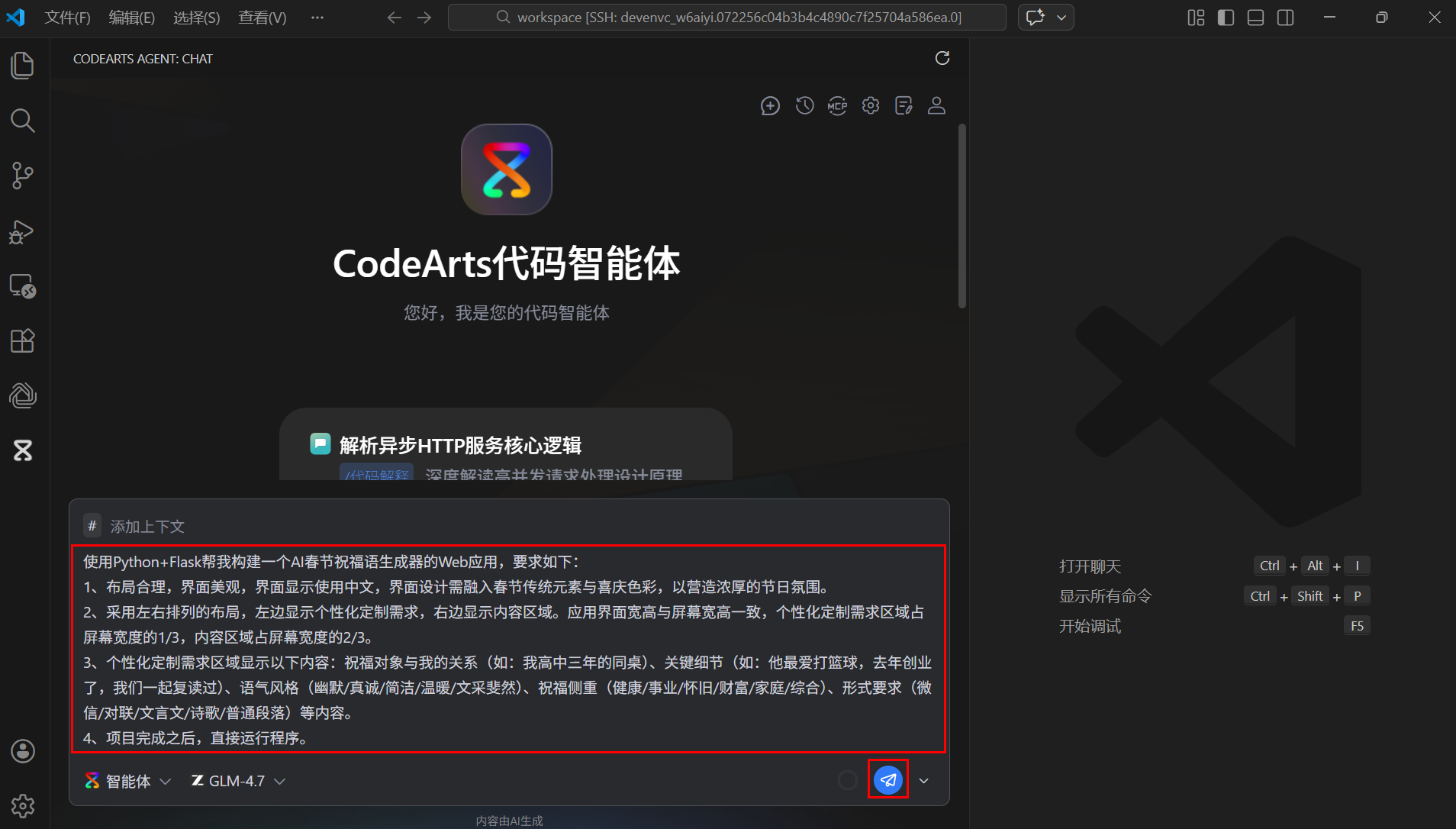1456x829 pixels.
Task: Click the workspace command center search box
Action: tap(726, 18)
